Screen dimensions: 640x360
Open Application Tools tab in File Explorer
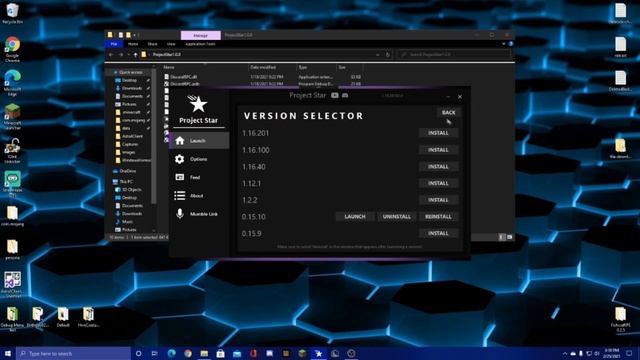(x=200, y=44)
